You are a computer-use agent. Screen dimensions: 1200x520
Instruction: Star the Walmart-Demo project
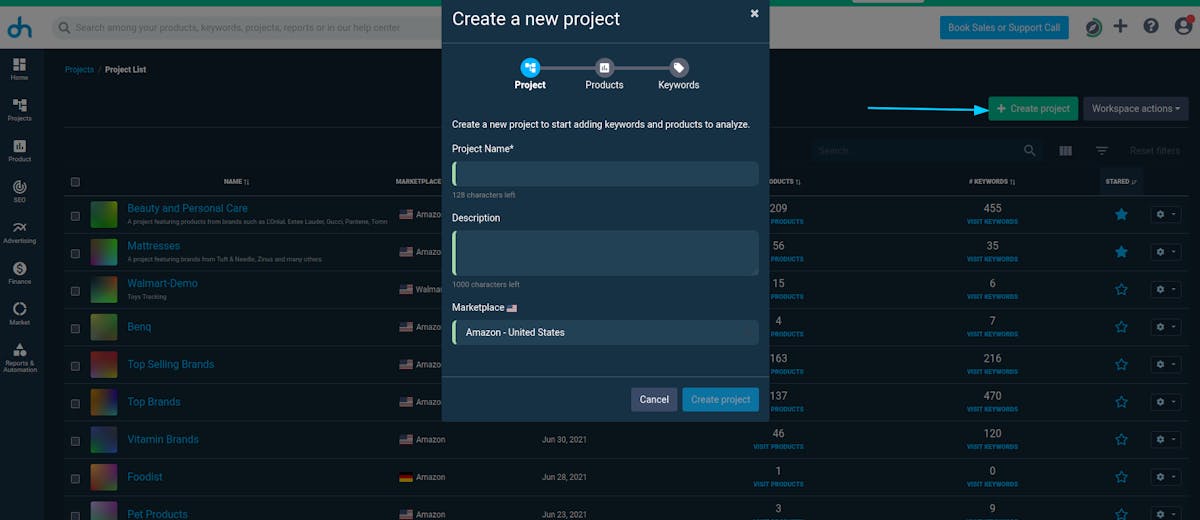point(1121,289)
